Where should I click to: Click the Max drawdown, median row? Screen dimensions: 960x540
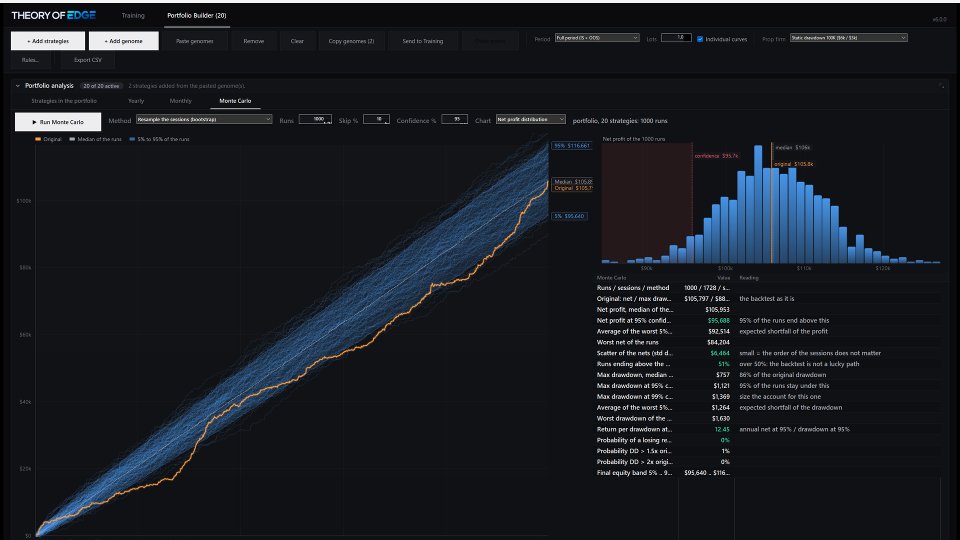768,375
